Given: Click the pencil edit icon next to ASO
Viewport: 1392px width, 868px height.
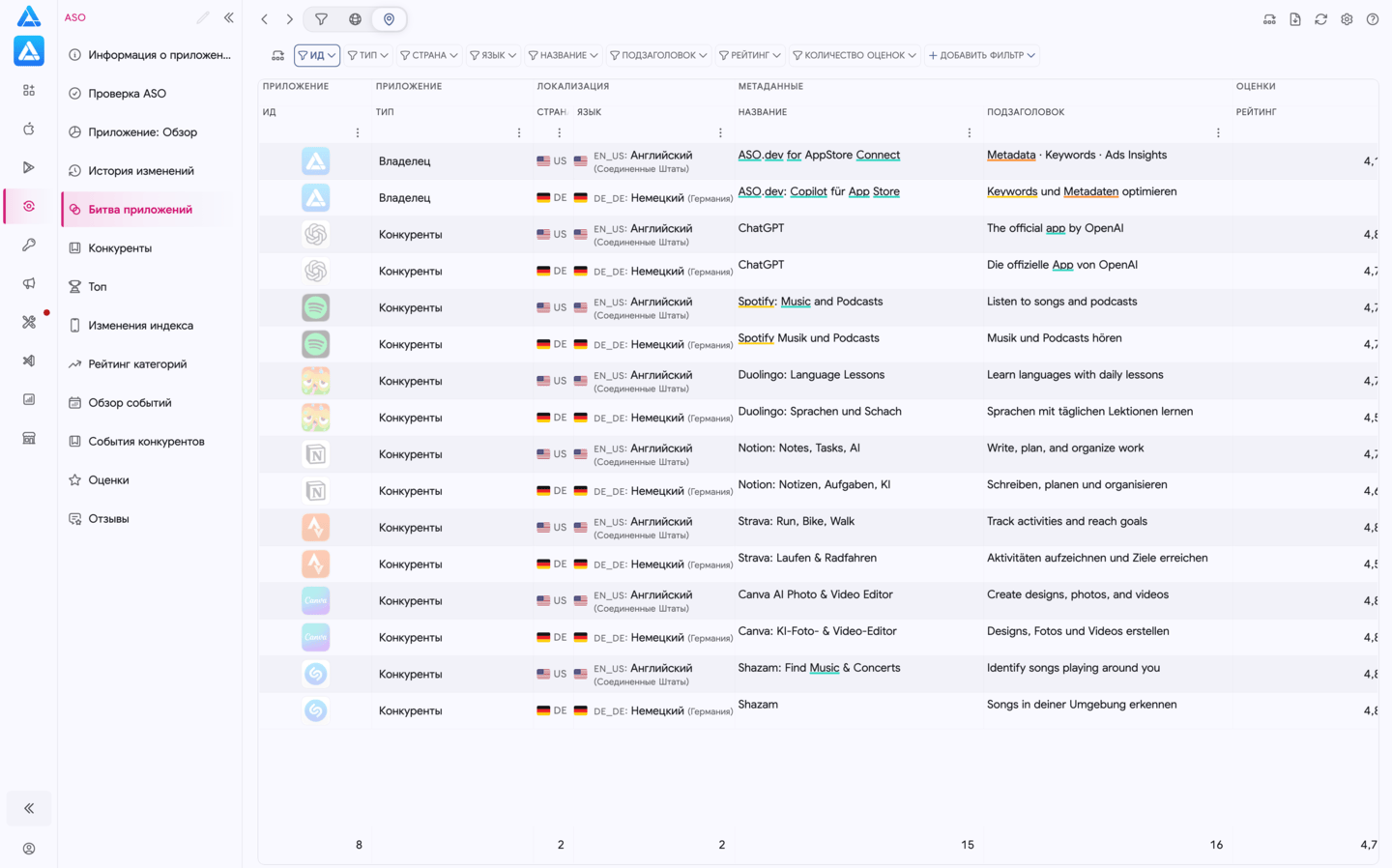Looking at the screenshot, I should click(203, 17).
